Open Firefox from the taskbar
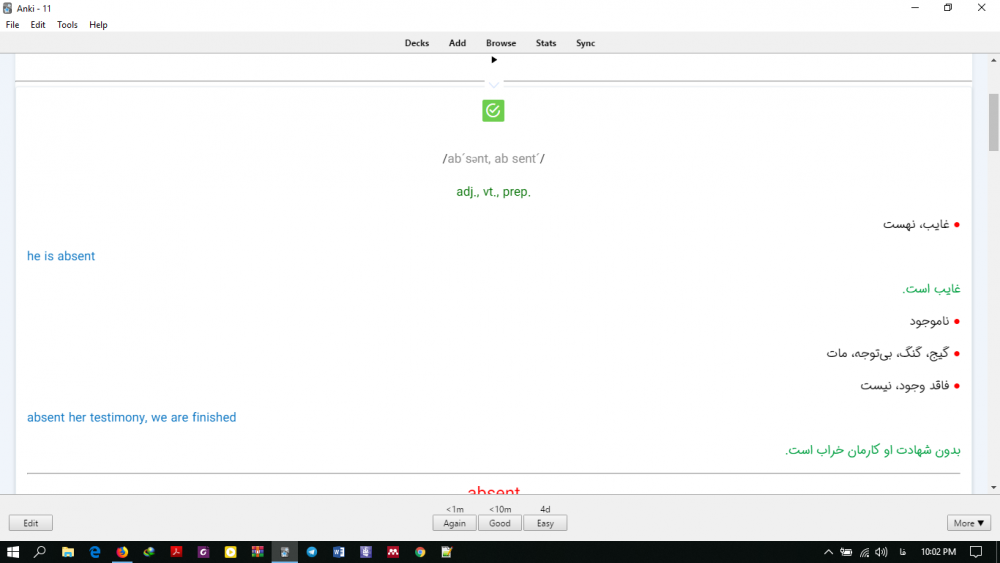The image size is (1000, 563). coord(122,552)
